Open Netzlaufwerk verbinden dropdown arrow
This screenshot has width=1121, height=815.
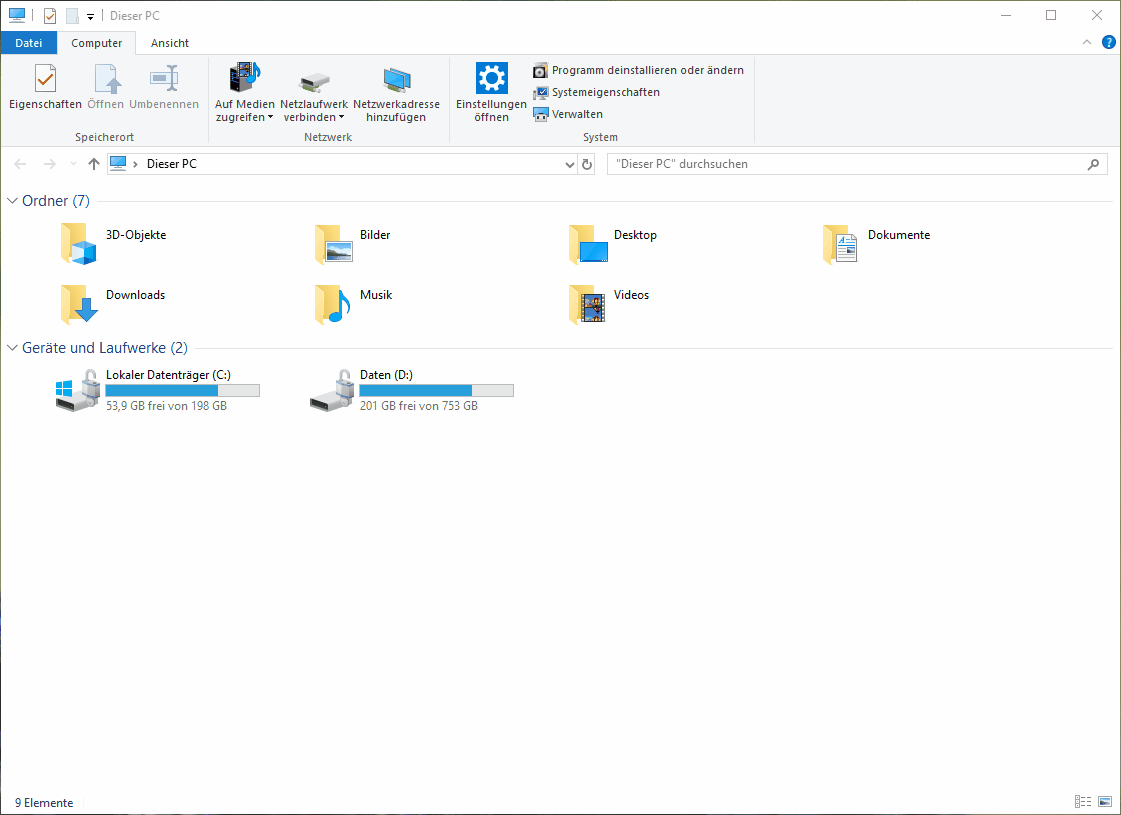341,118
